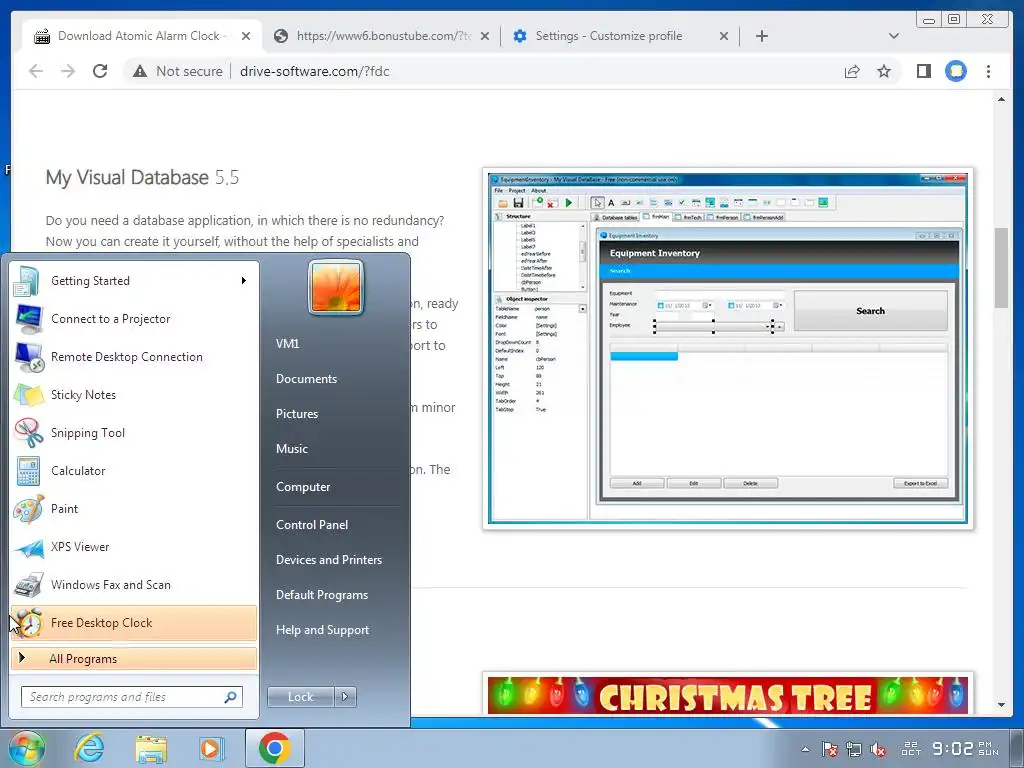Click the scroll down arrow

1001,705
